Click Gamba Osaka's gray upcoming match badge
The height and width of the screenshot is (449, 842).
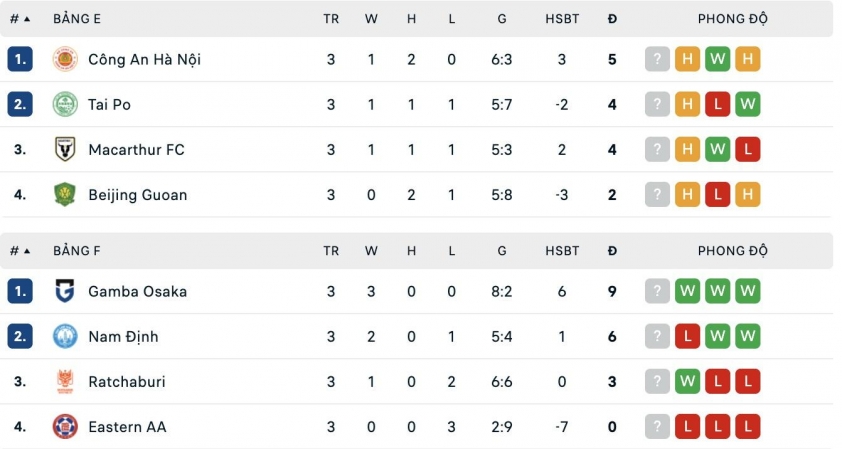tap(657, 291)
